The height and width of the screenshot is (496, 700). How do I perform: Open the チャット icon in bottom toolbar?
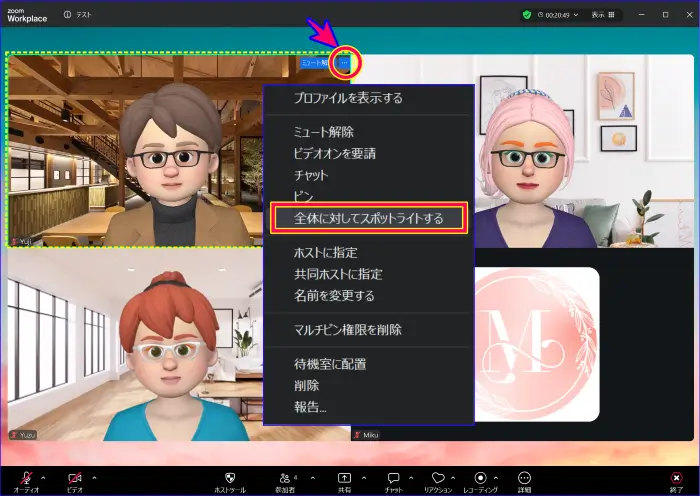pyautogui.click(x=393, y=478)
